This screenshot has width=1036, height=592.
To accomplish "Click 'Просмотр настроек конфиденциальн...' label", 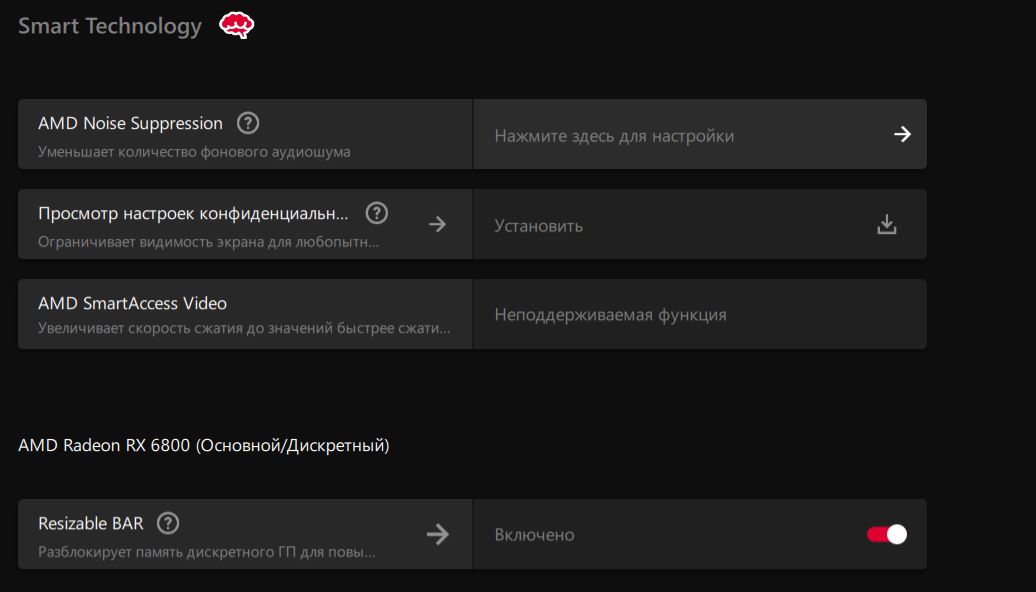I will coord(193,213).
